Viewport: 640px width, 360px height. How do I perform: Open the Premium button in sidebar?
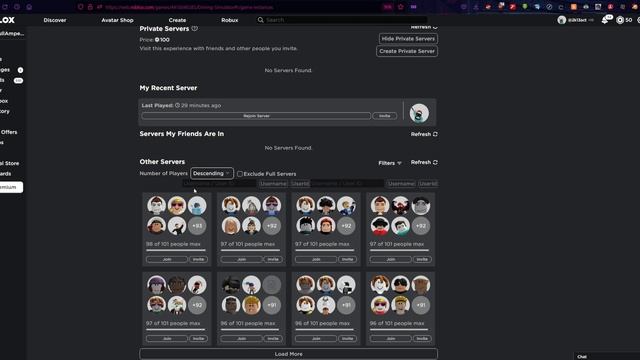coord(11,187)
